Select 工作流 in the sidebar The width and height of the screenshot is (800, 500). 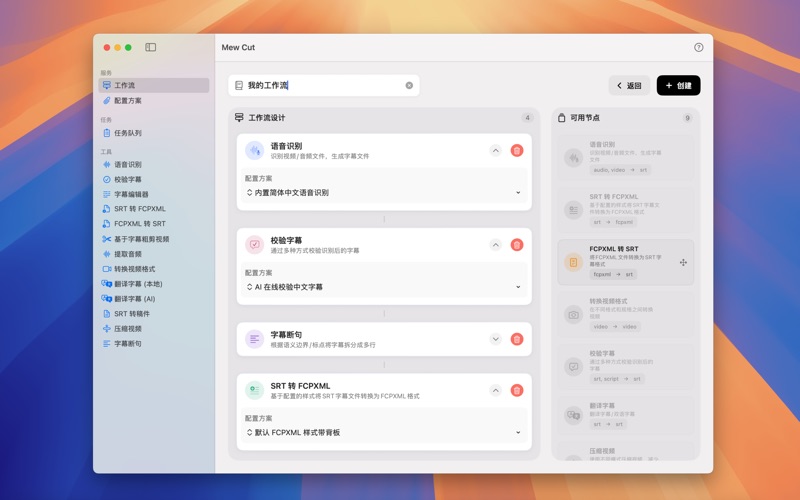(154, 85)
